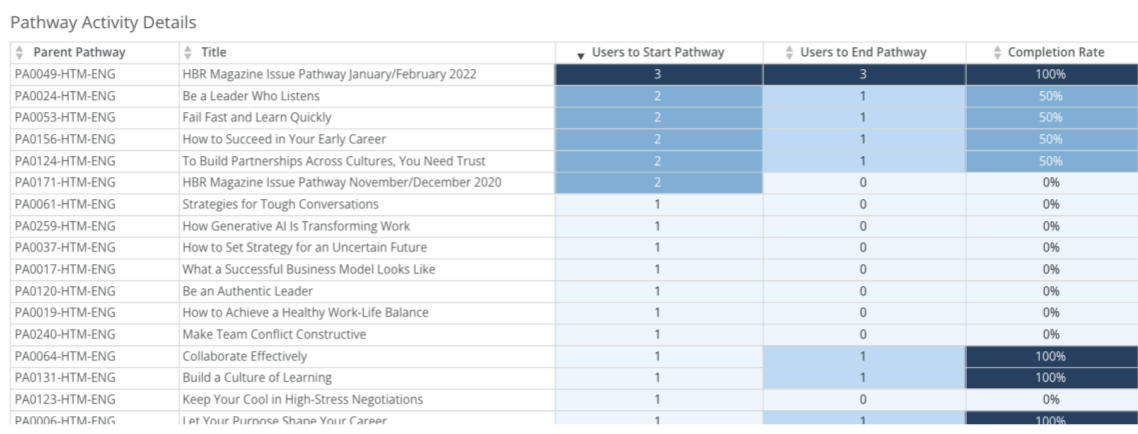Select 'Keep Your Cool in High-Stress Negotiations'

302,399
